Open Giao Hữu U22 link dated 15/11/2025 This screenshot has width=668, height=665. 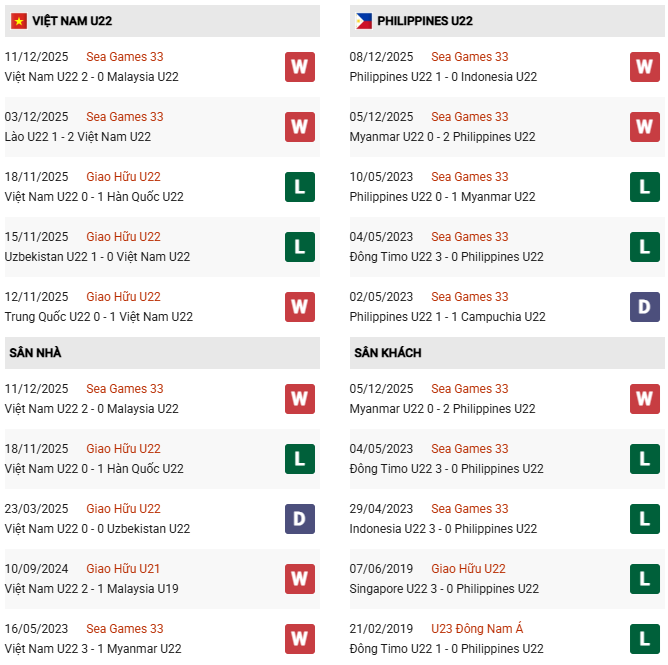coord(123,237)
